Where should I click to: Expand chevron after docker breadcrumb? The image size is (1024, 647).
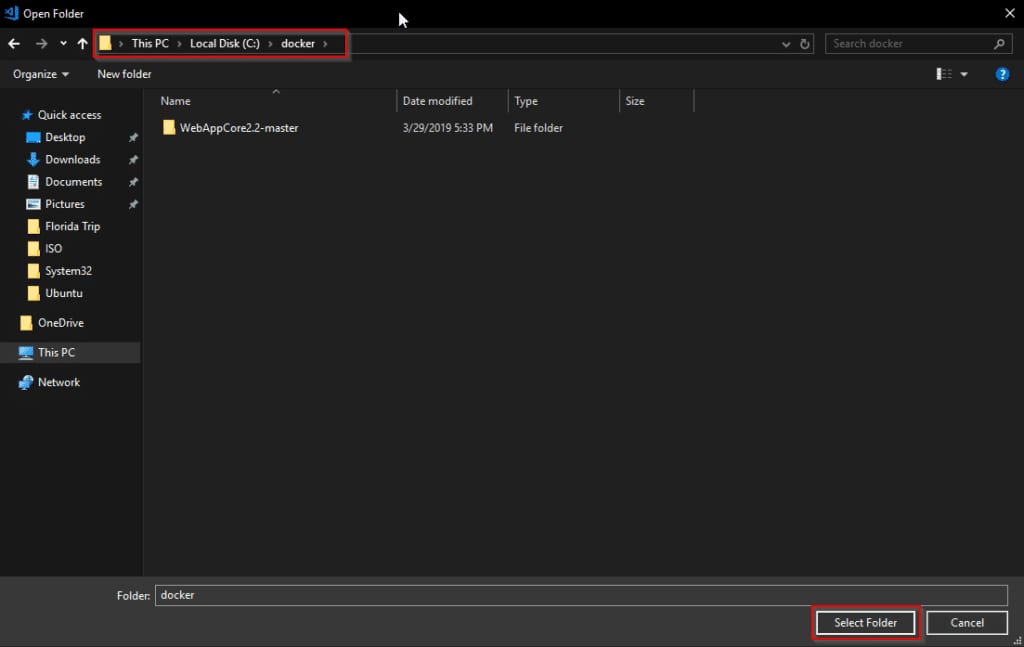coord(325,44)
